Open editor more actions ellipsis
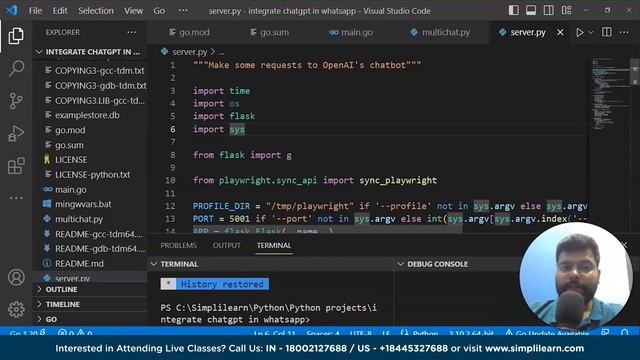640x360 pixels. 624,32
